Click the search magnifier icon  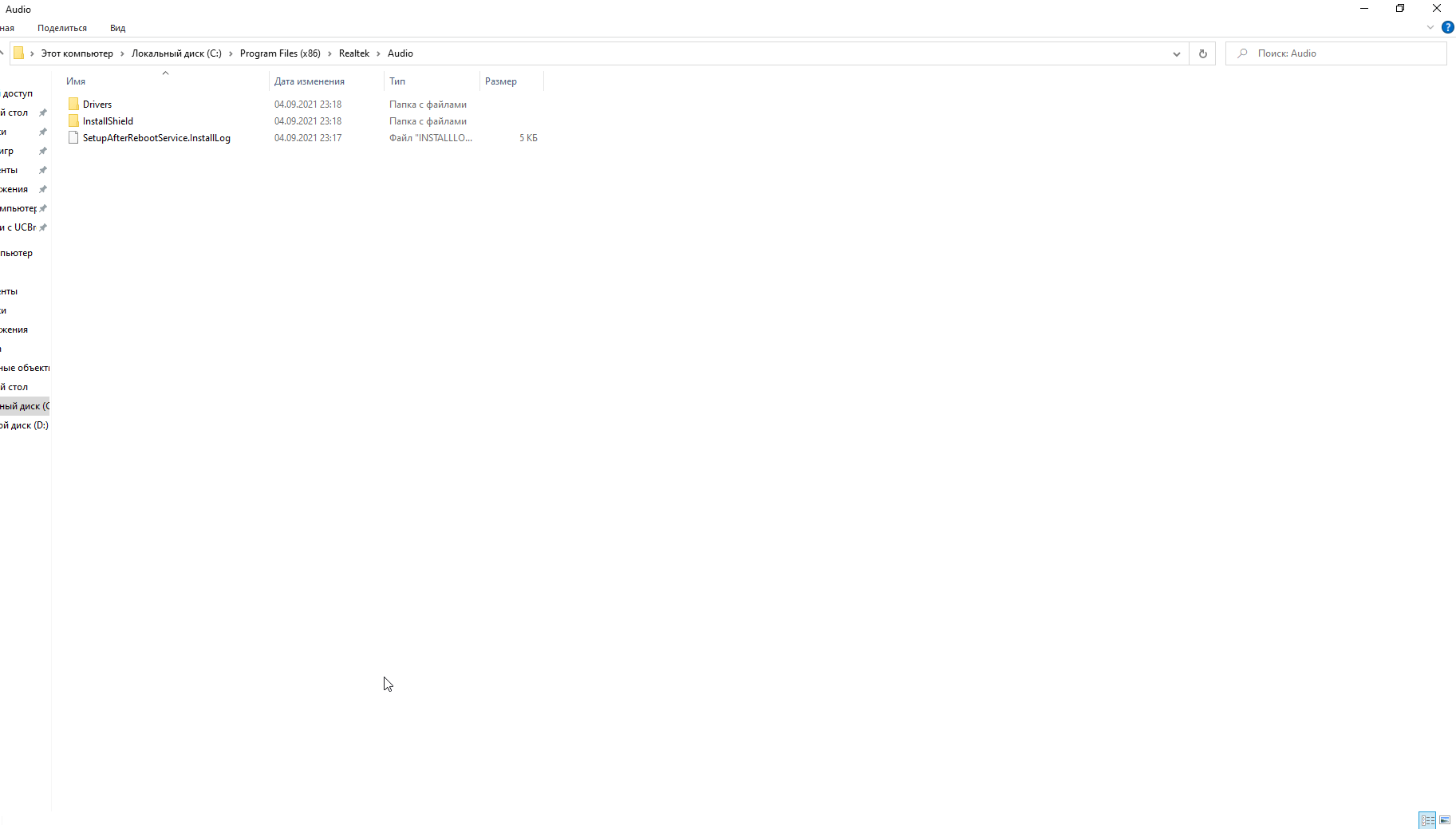click(x=1242, y=53)
